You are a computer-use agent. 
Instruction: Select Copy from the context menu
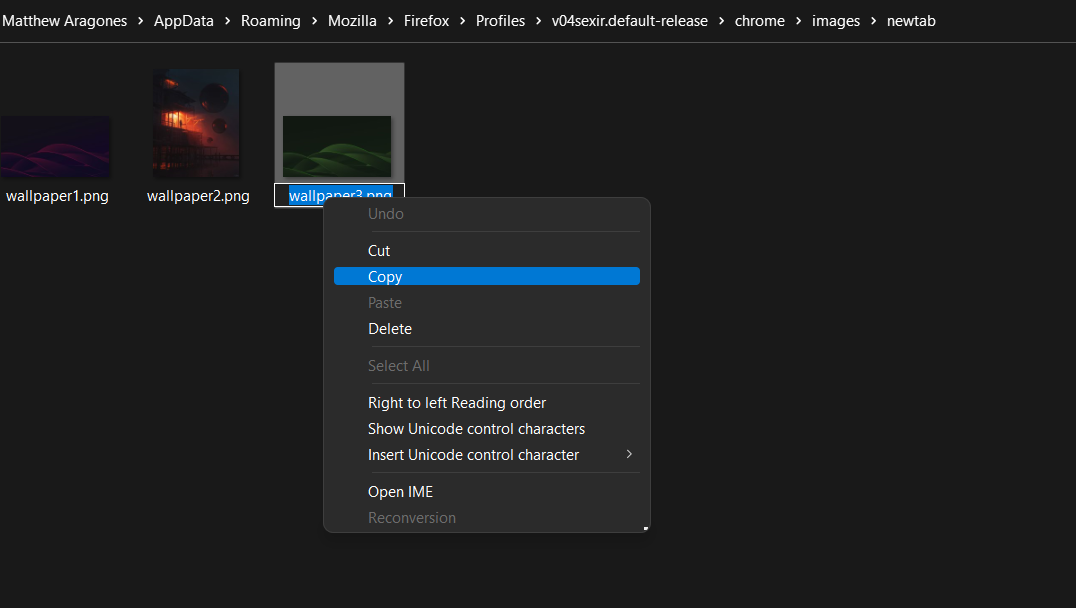(385, 276)
